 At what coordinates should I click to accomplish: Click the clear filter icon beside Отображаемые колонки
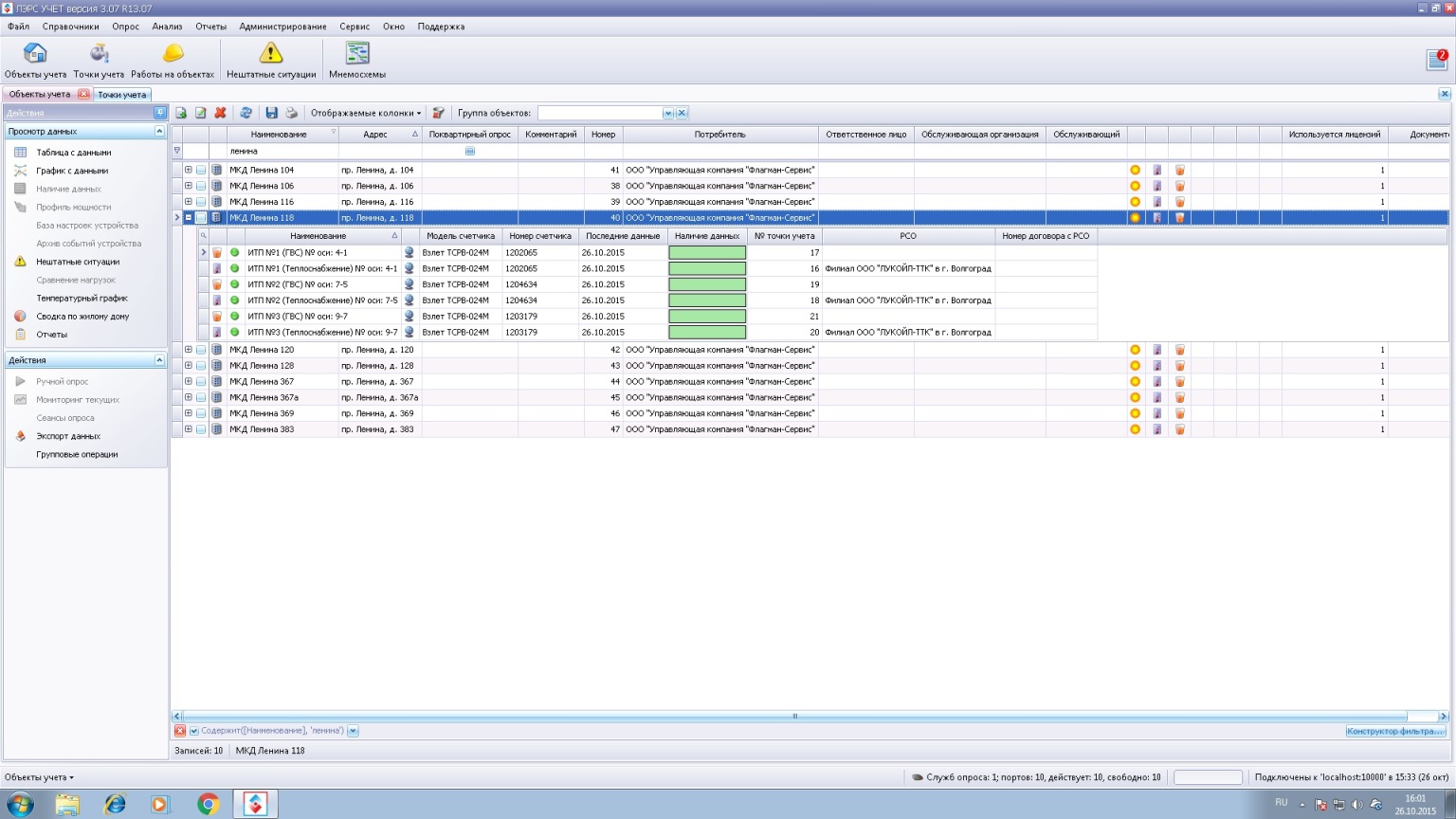[x=438, y=113]
